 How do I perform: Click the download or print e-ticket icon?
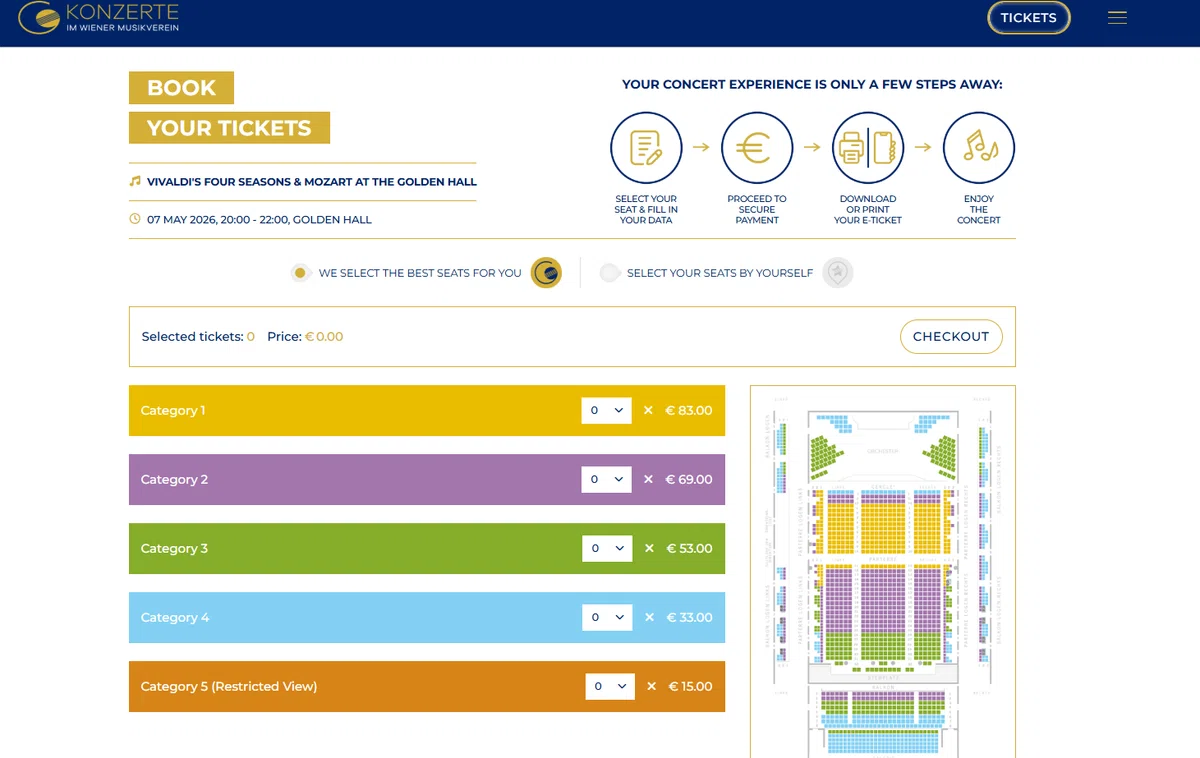(x=868, y=148)
